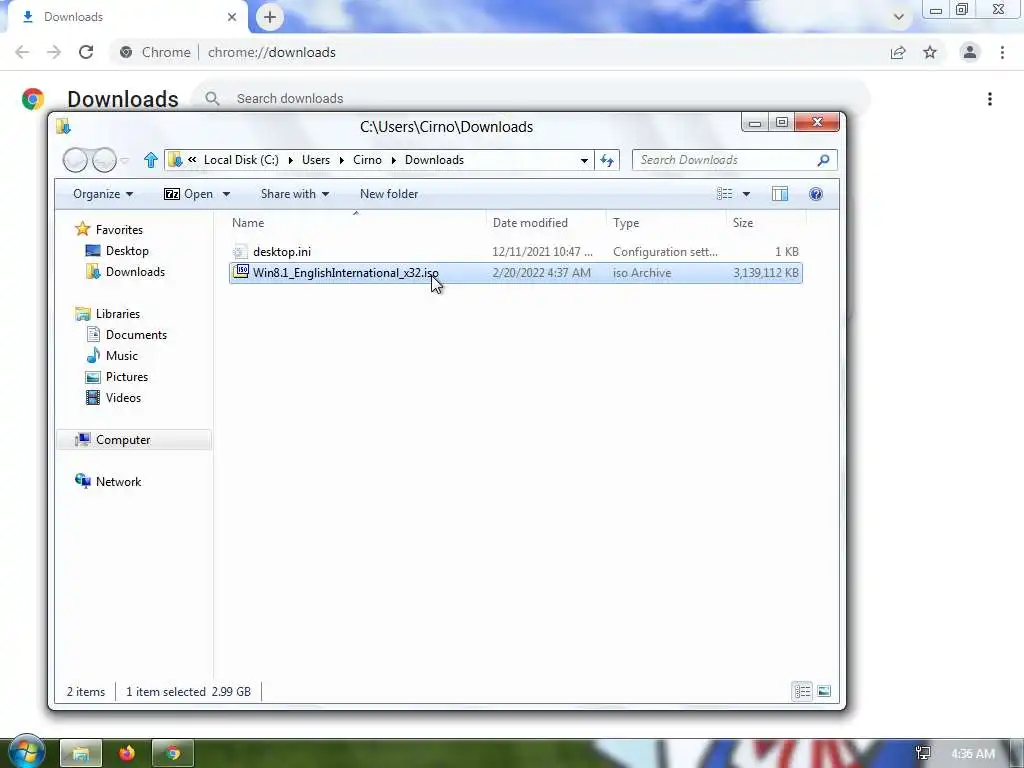Go up one folder with blue arrow
Viewport: 1024px width, 768px height.
pos(151,160)
